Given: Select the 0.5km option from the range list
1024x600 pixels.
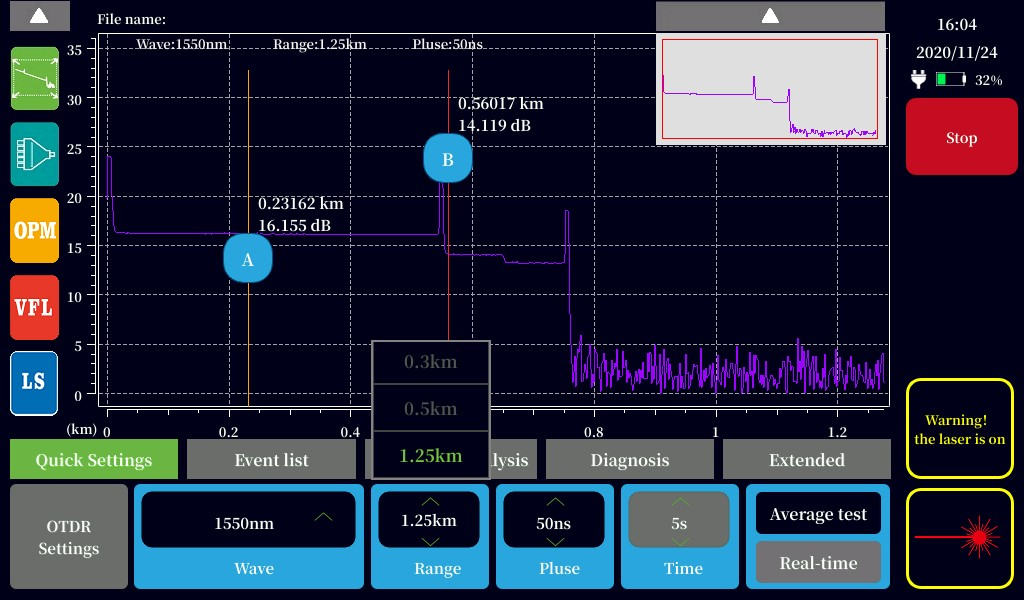Looking at the screenshot, I should [x=430, y=407].
